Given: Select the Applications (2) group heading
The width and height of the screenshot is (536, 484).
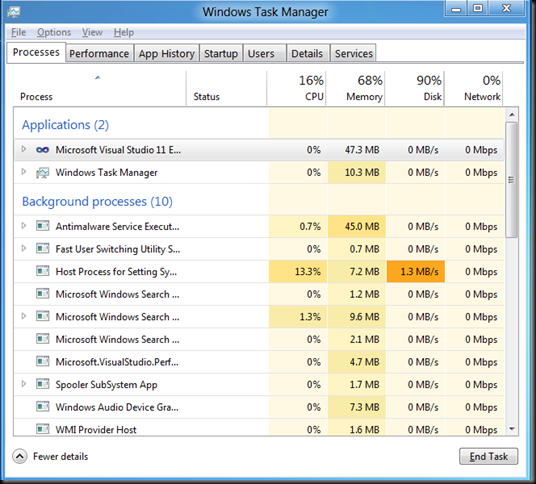Looking at the screenshot, I should (65, 125).
